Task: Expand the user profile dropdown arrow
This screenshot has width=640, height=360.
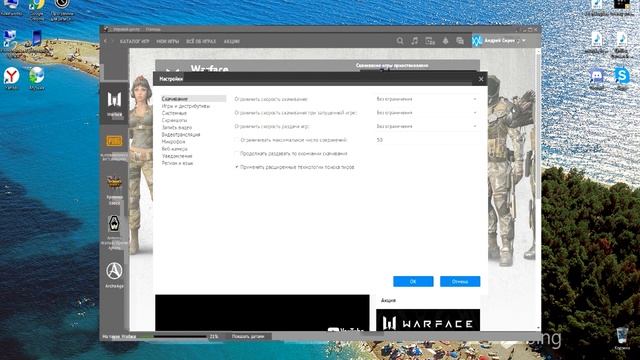Action: [524, 41]
